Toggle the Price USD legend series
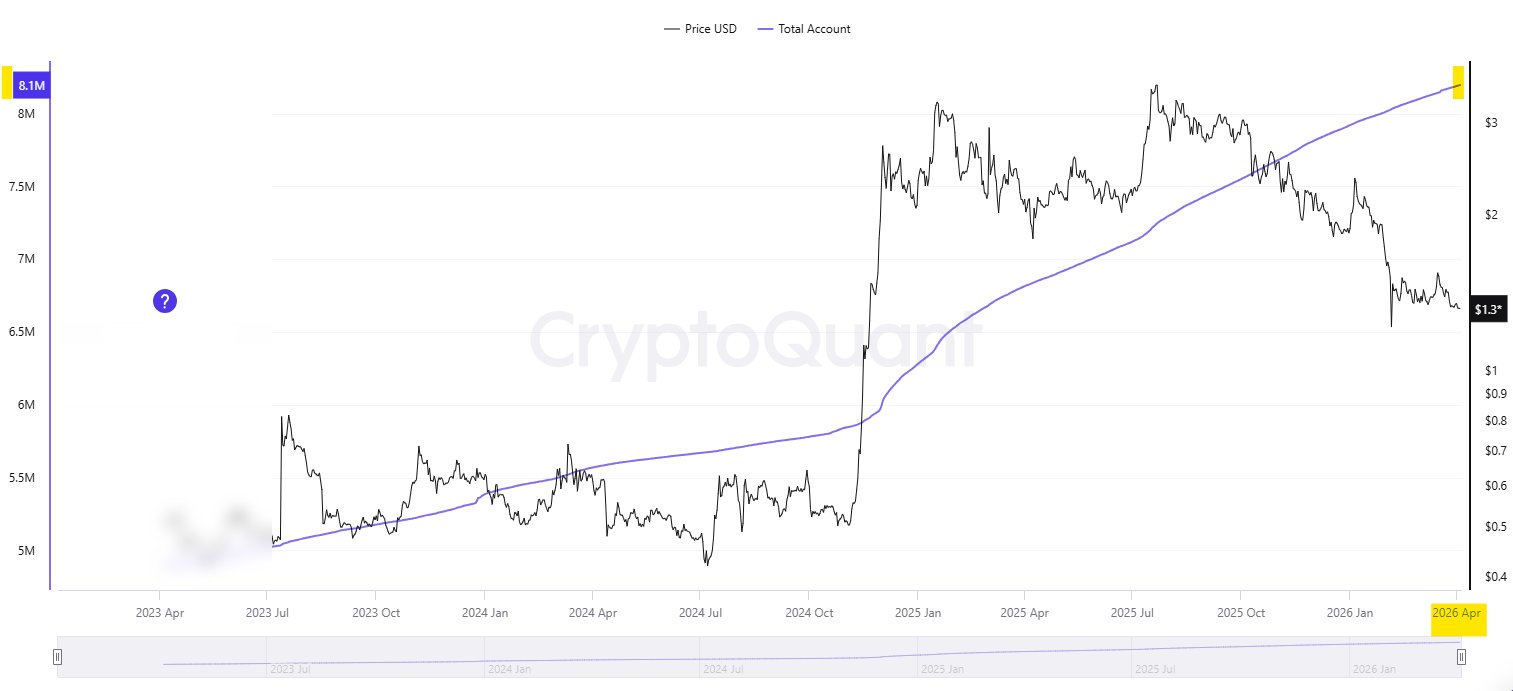Screen dimensions: 1513x691 tap(710, 29)
